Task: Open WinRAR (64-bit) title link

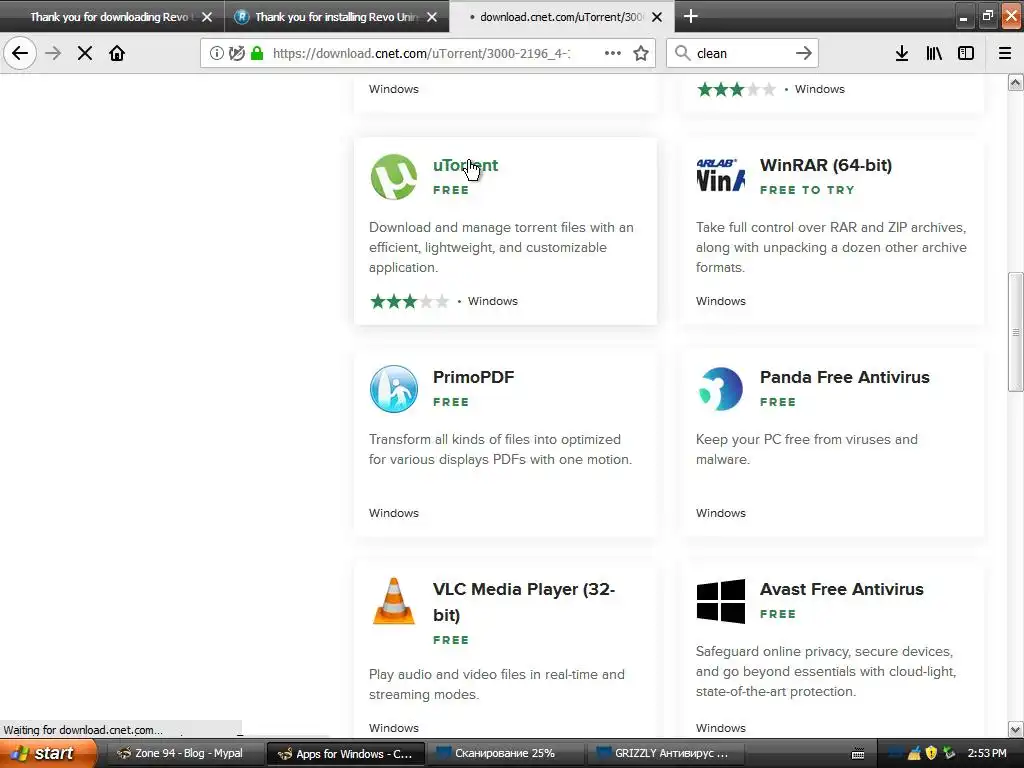Action: click(825, 165)
